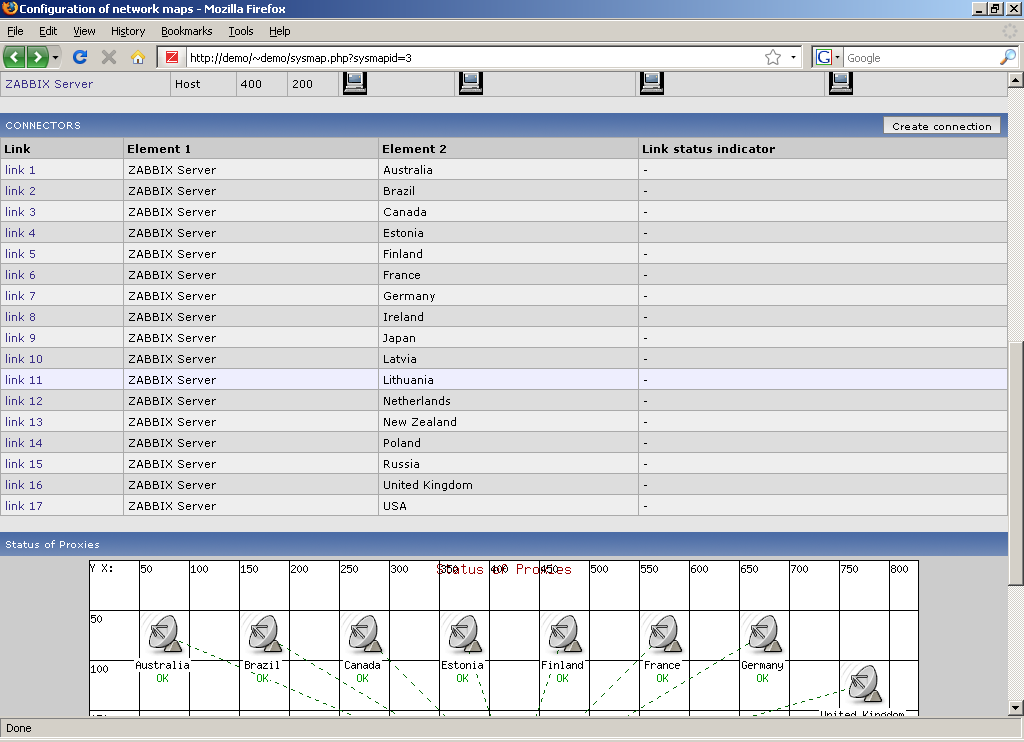Open link 14 connector

(x=24, y=443)
